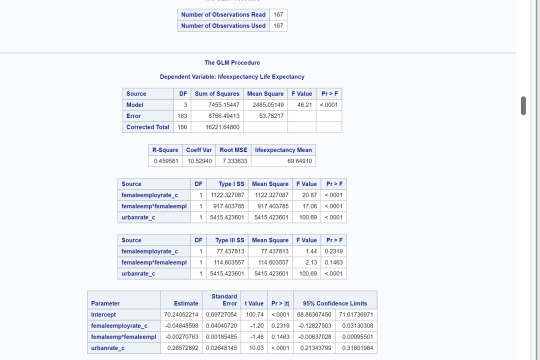This screenshot has width=540, height=360.
Task: Click the Type I F Value 17.06
Action: [x=309, y=206]
